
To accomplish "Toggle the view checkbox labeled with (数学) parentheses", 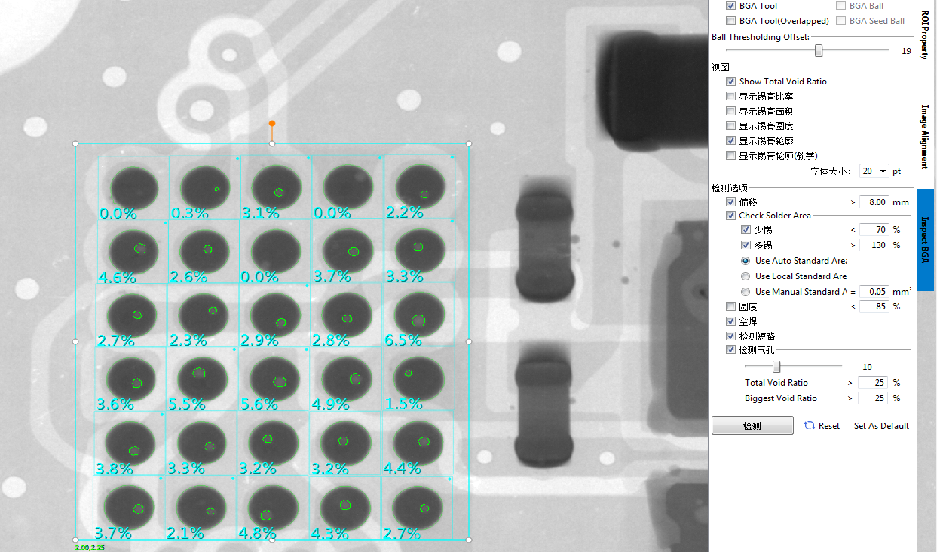I will click(731, 156).
